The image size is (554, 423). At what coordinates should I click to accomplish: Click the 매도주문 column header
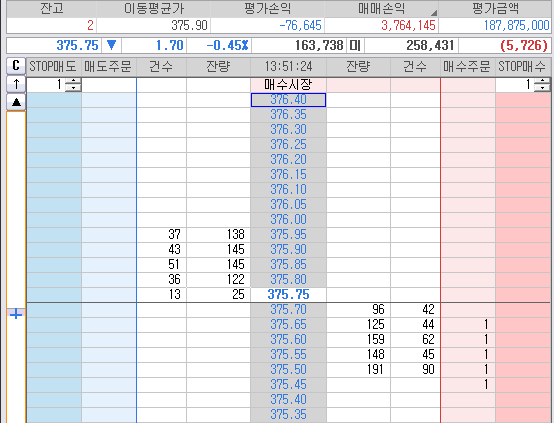(109, 66)
